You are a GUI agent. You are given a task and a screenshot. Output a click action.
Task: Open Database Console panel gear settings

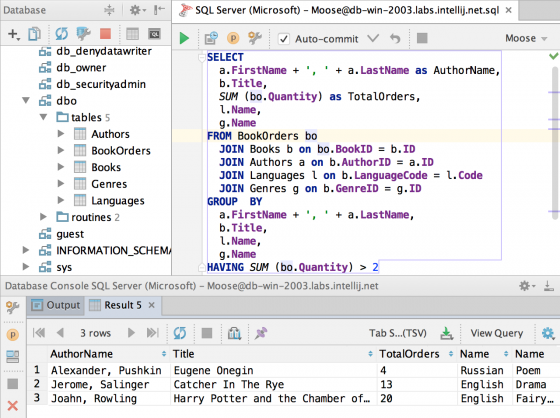point(527,286)
